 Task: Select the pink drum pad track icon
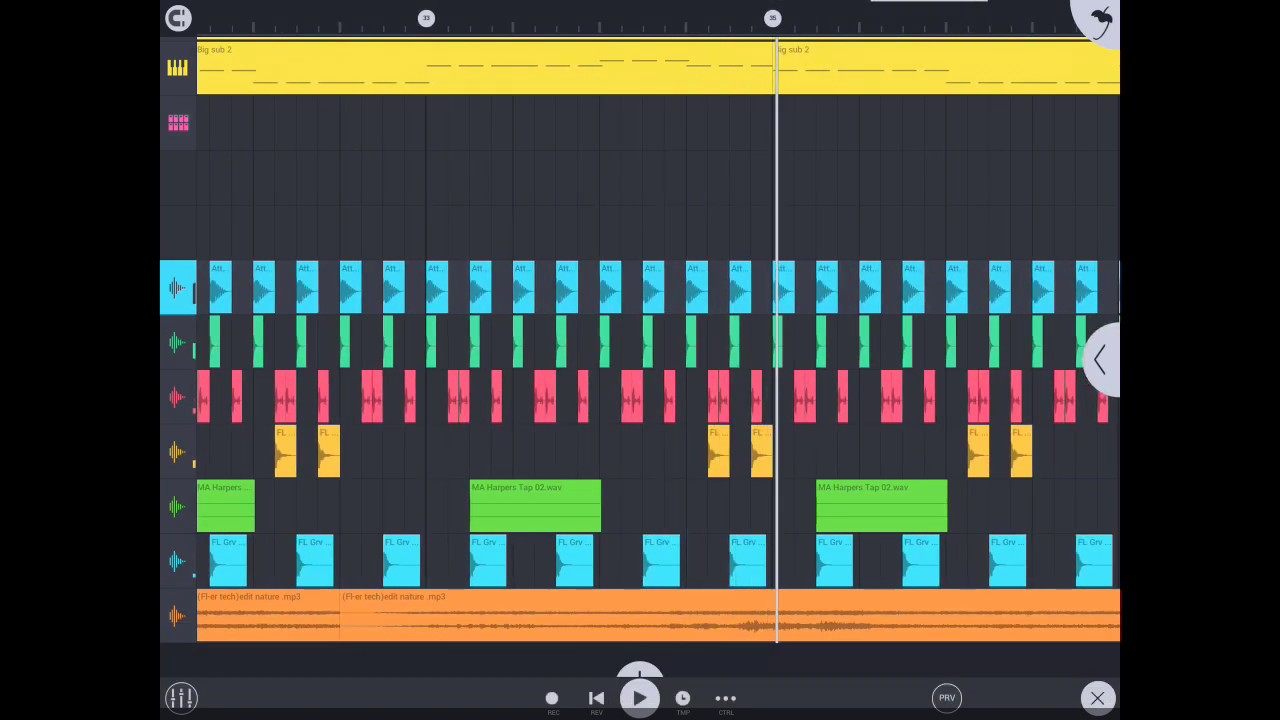coord(178,123)
